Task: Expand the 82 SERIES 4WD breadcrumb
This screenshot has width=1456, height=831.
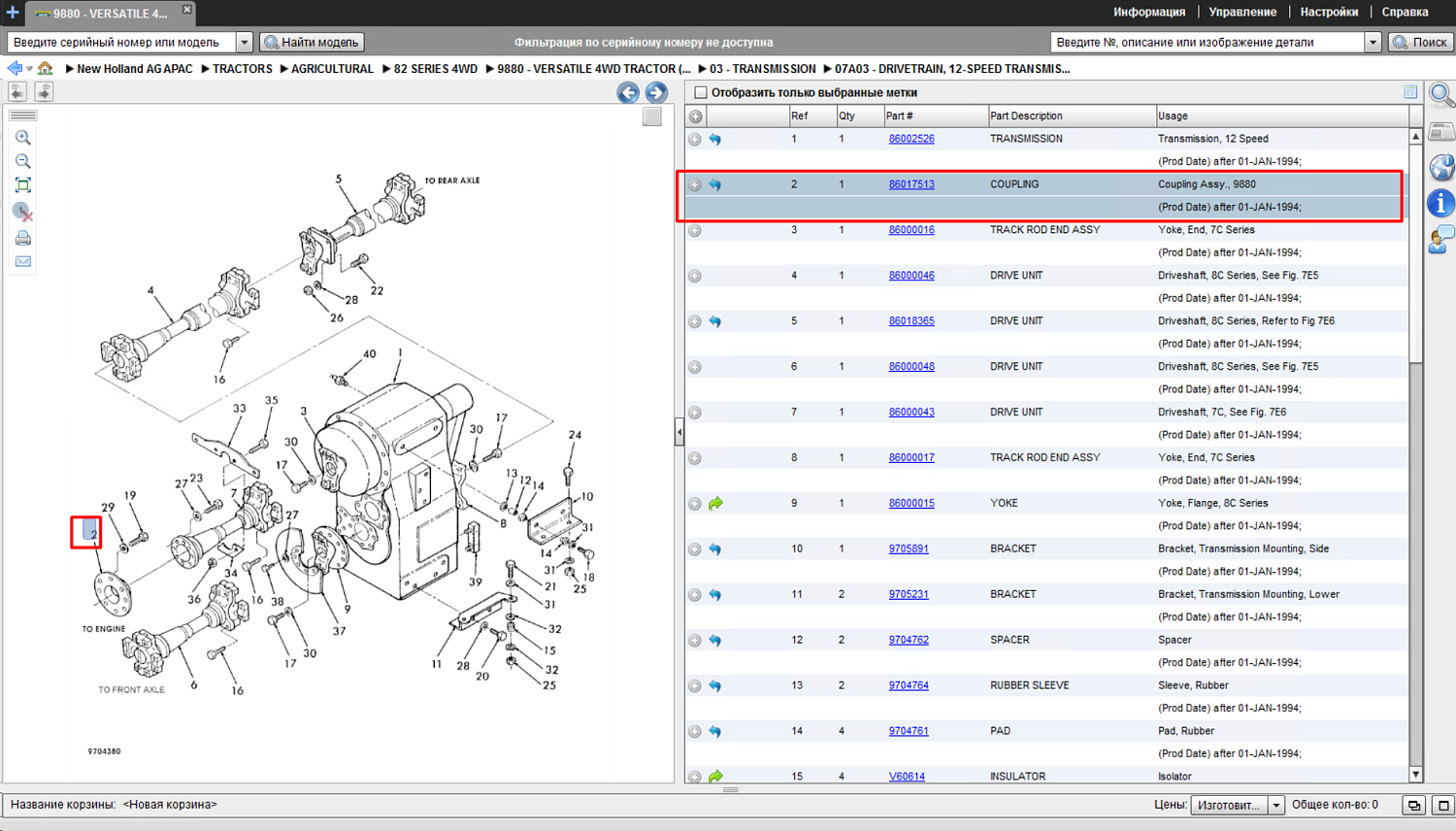Action: pos(386,69)
